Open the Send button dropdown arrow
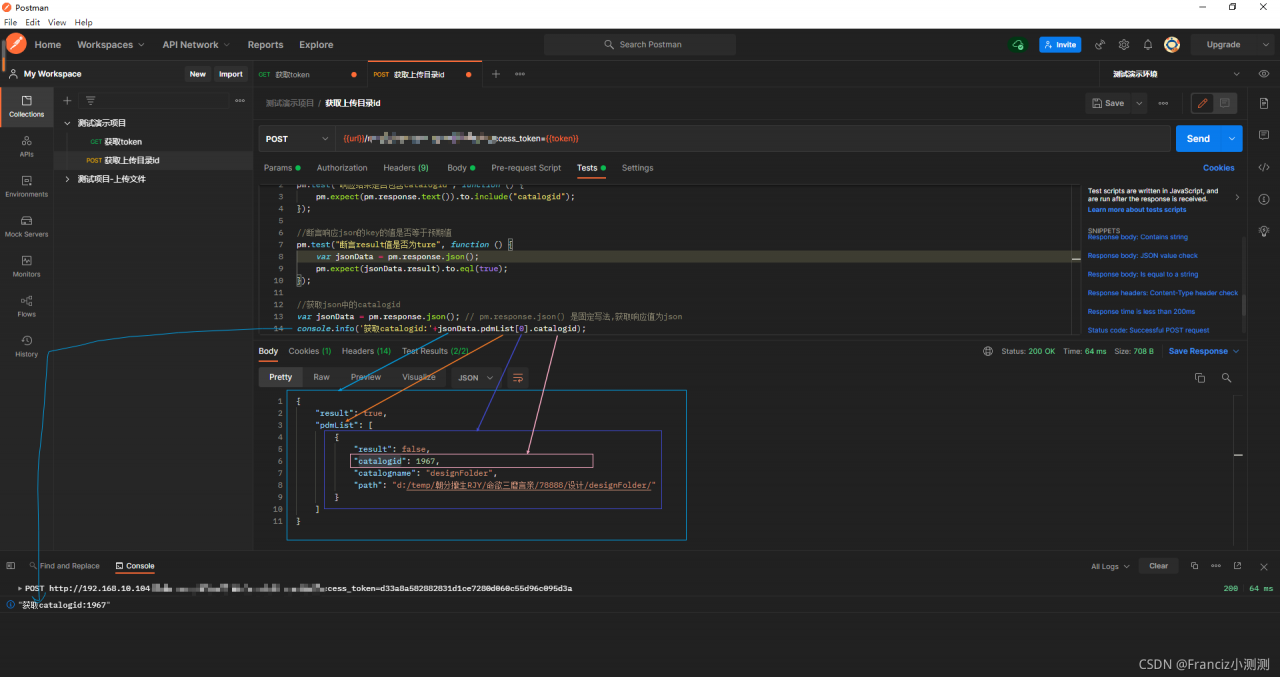Screen dimensions: 1280x677 coord(1233,139)
